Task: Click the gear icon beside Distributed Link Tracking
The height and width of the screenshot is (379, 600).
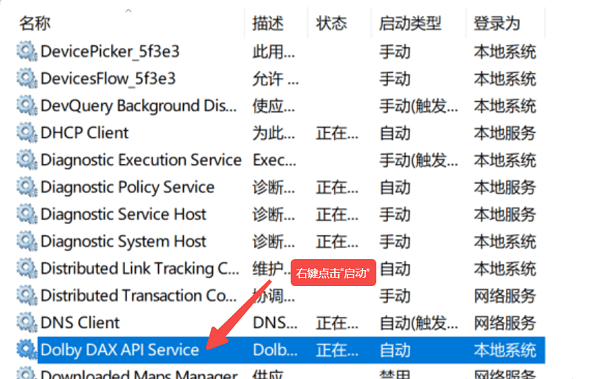Action: click(27, 268)
